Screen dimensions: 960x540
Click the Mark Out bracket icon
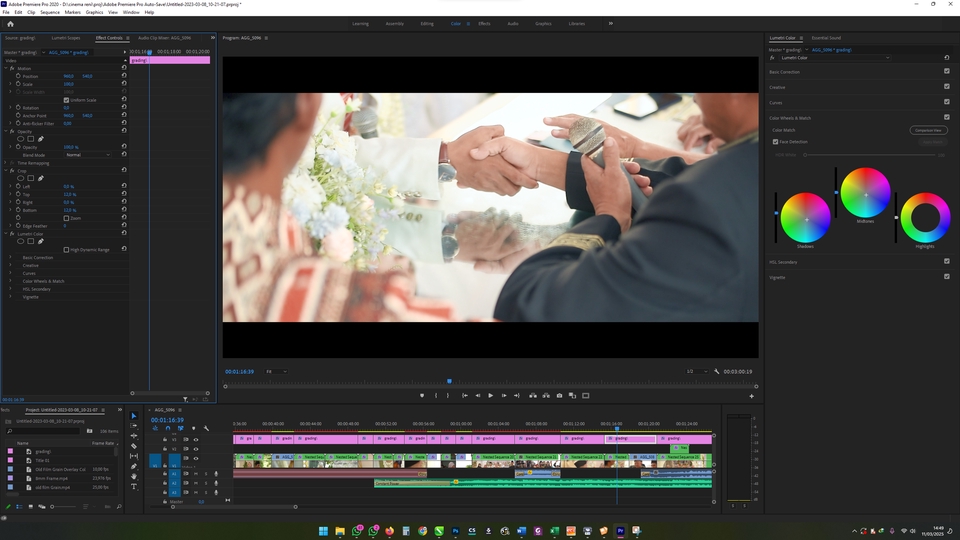(x=448, y=396)
